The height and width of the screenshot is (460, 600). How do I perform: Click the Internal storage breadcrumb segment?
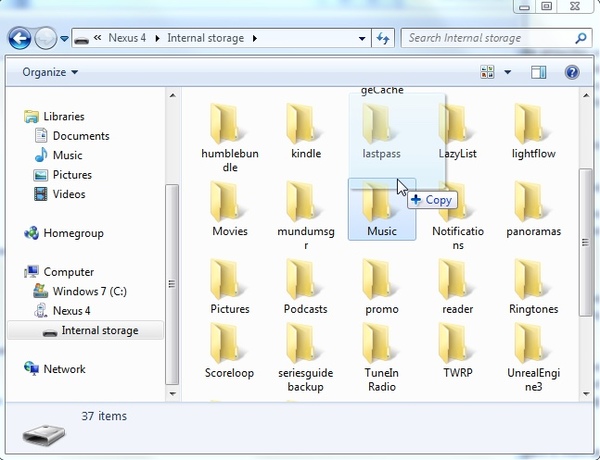pos(205,38)
